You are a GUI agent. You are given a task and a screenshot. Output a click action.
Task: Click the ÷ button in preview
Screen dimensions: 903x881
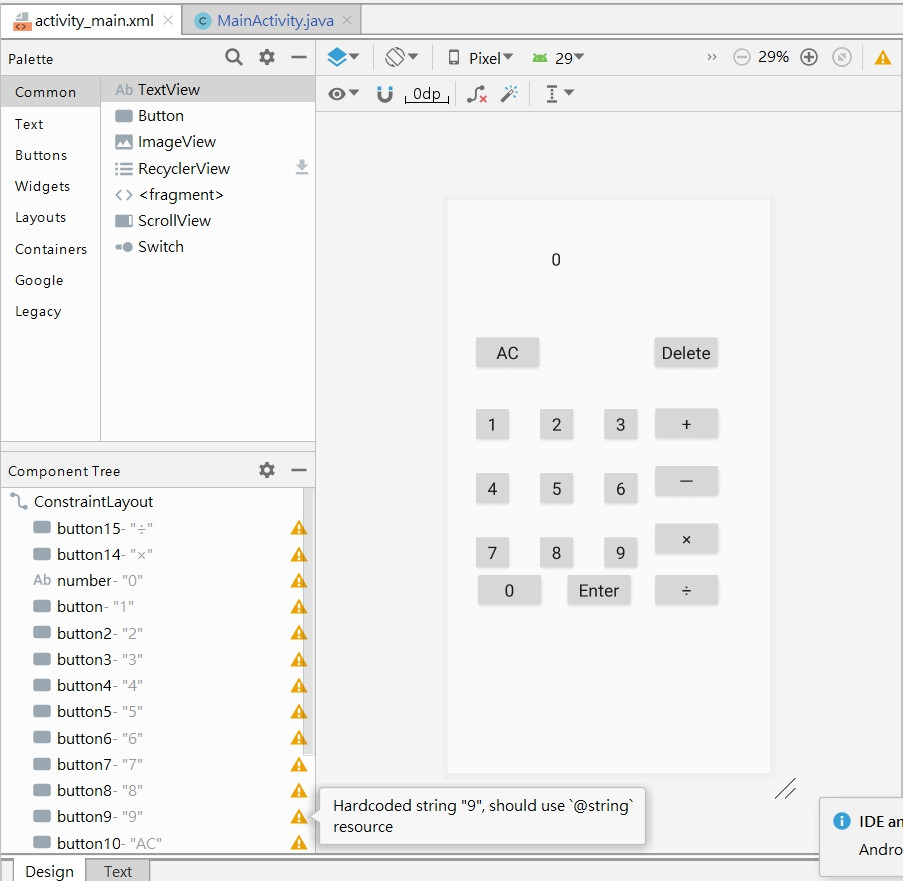point(686,590)
